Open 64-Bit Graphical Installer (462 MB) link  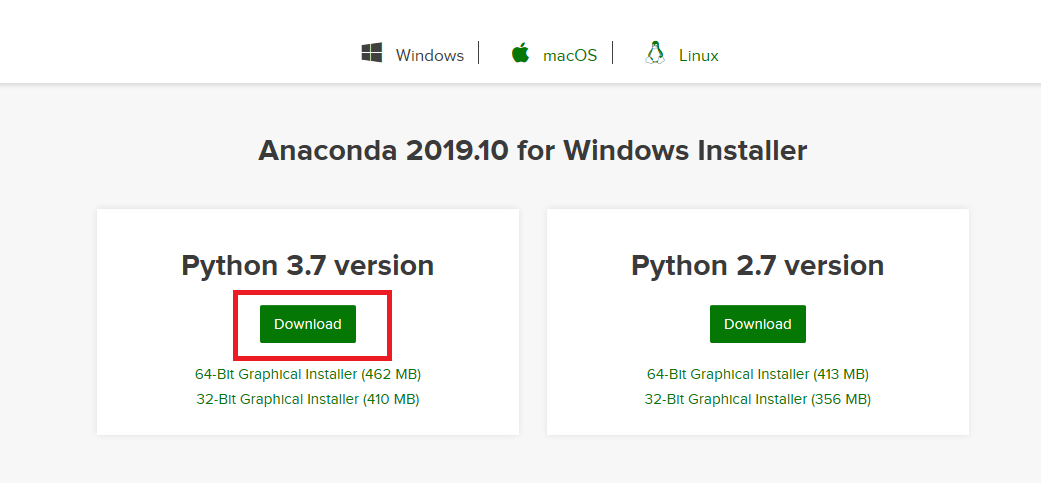tap(308, 374)
